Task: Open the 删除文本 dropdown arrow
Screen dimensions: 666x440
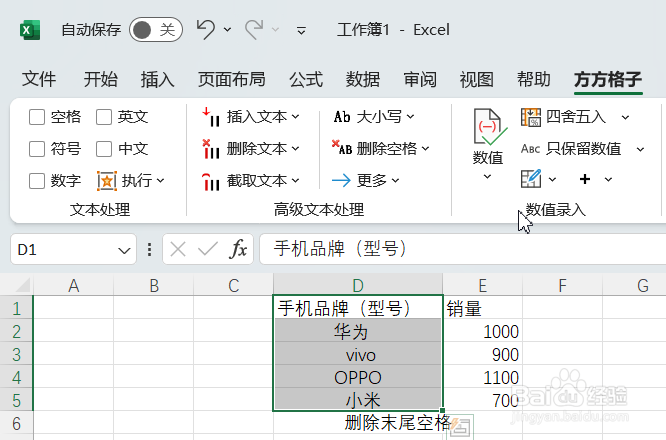Action: click(296, 149)
